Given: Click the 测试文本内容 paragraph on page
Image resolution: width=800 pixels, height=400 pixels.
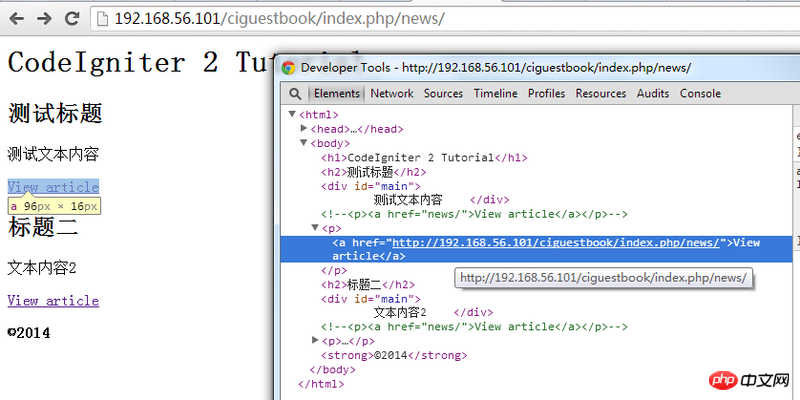Looking at the screenshot, I should [53, 154].
